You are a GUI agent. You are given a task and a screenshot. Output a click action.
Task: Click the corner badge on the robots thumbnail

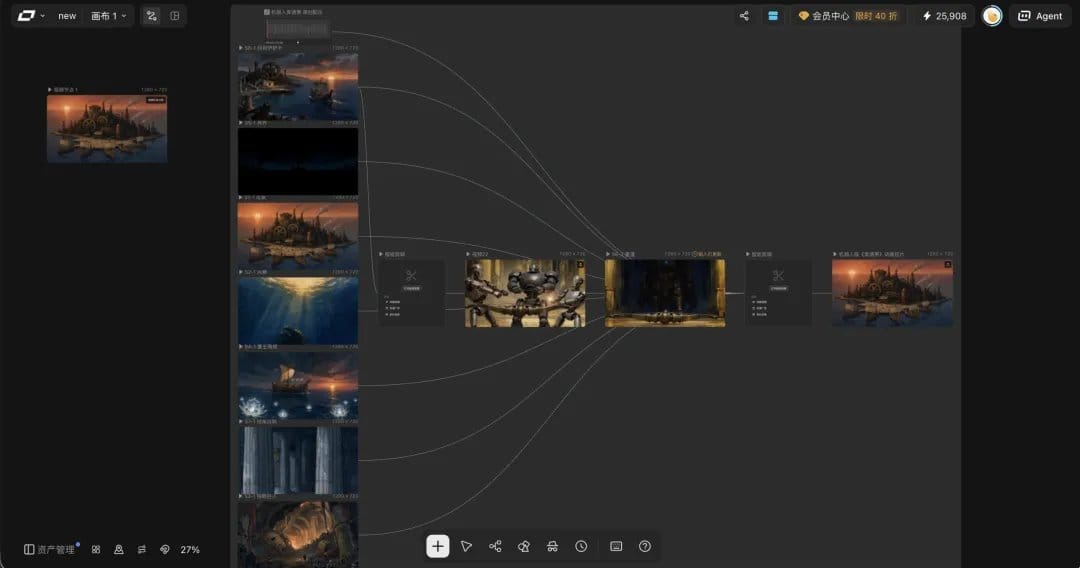pyautogui.click(x=581, y=264)
